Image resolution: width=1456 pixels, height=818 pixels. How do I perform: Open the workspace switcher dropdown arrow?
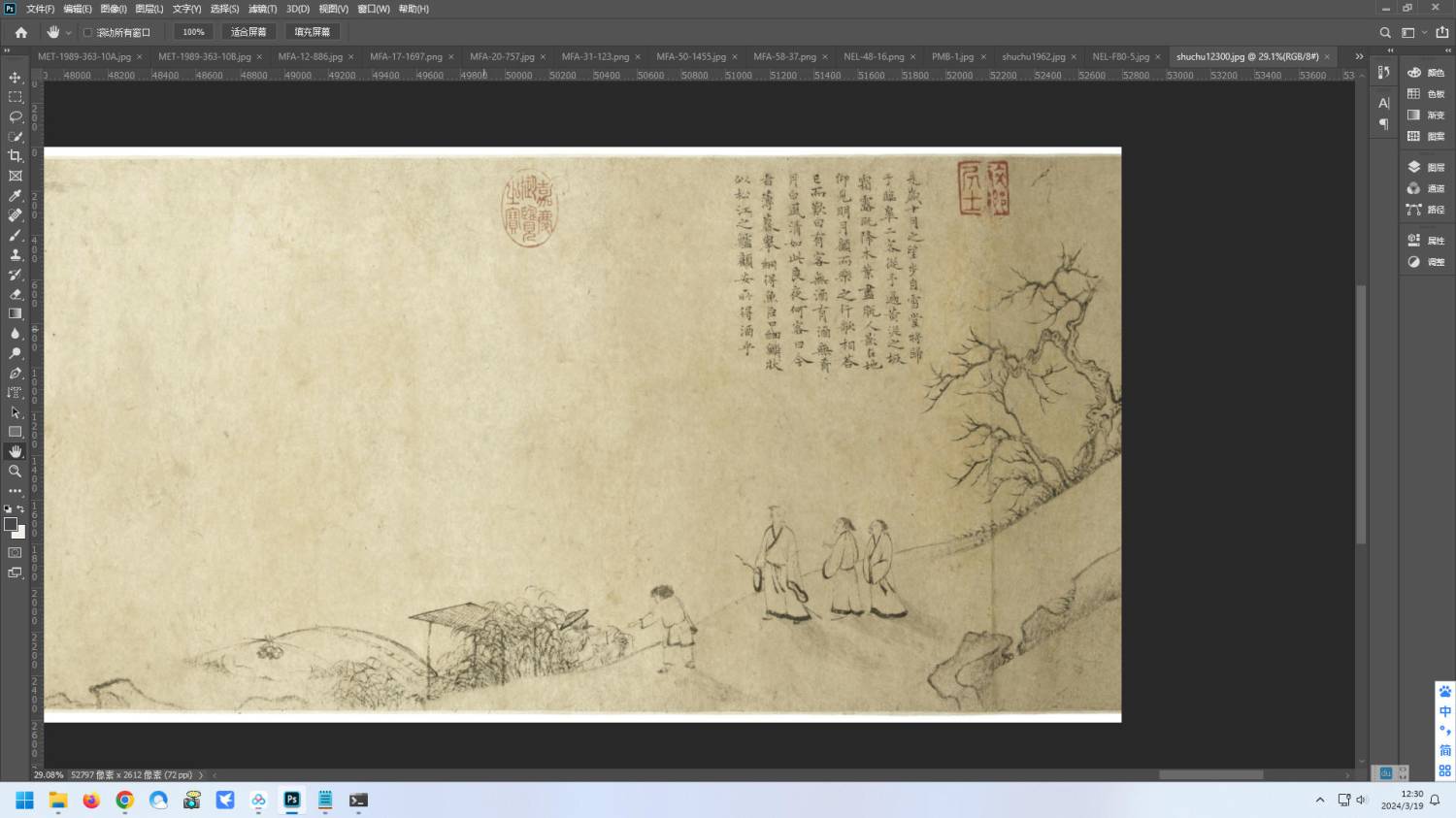[x=1424, y=32]
